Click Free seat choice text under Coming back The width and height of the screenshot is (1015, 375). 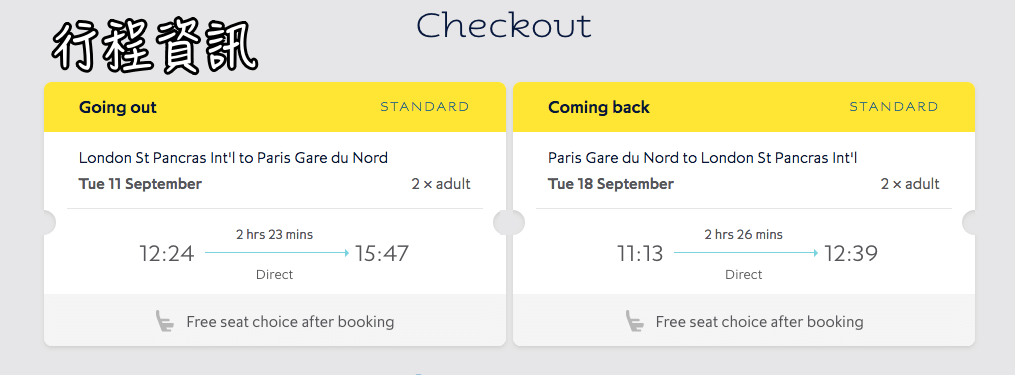[x=759, y=322]
